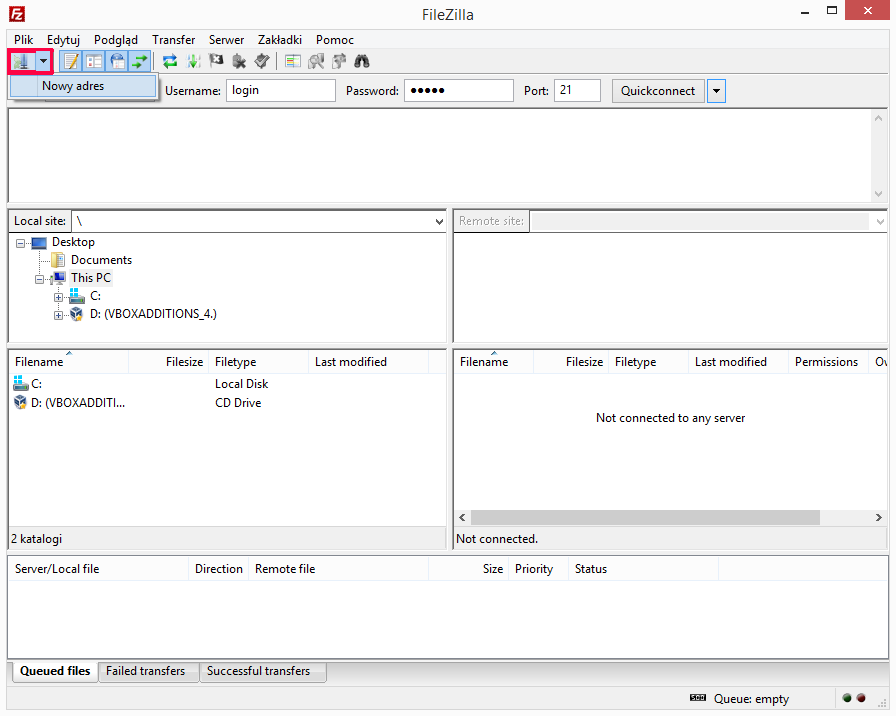Click message log scroll up arrow
Viewport: 896px width, 716px height.
pos(878,118)
